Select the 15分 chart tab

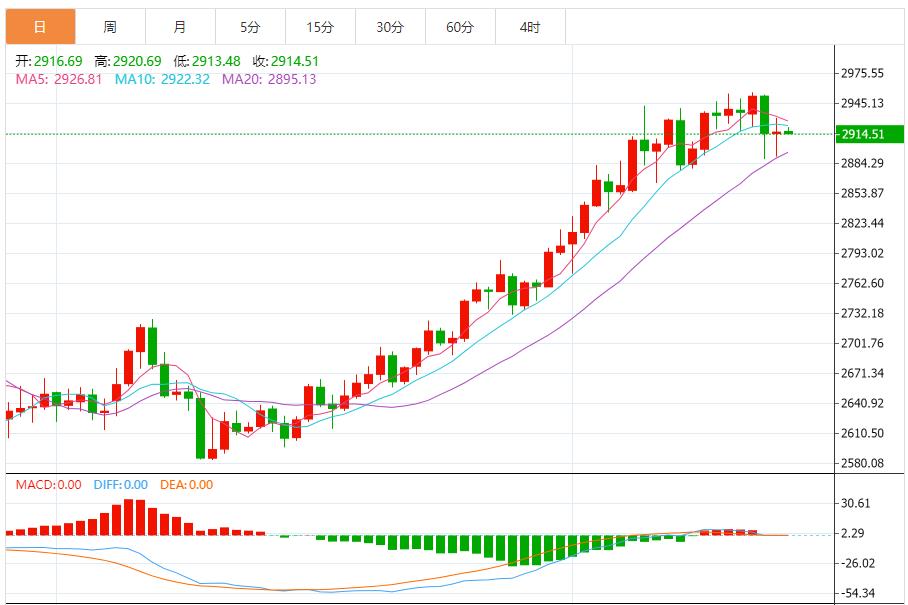pyautogui.click(x=319, y=27)
